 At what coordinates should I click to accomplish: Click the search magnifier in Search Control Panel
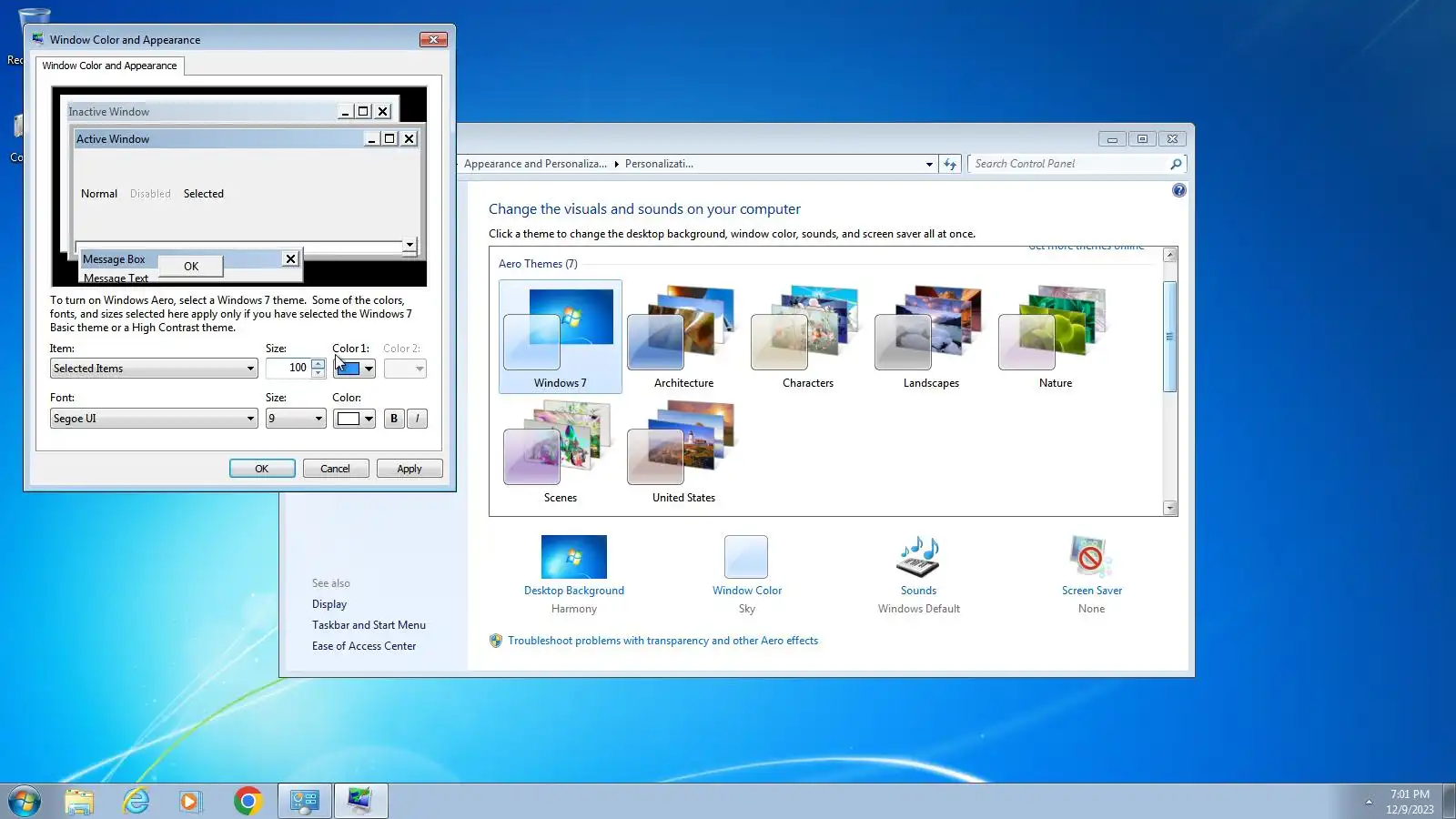1176,164
